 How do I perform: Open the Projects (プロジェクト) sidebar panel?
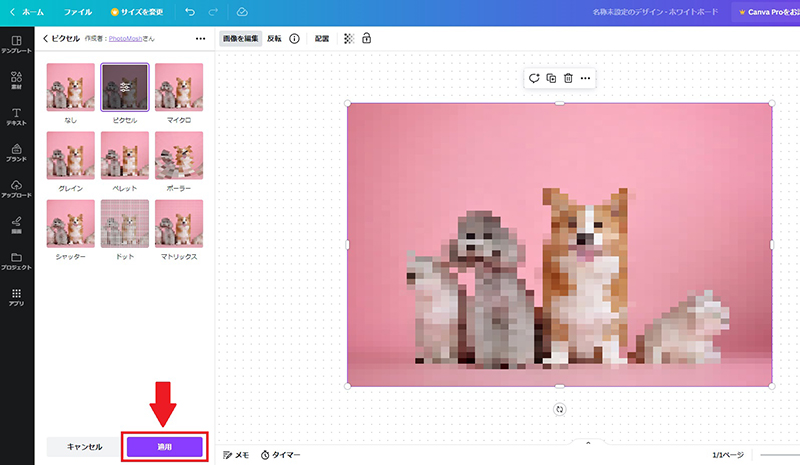[16, 261]
